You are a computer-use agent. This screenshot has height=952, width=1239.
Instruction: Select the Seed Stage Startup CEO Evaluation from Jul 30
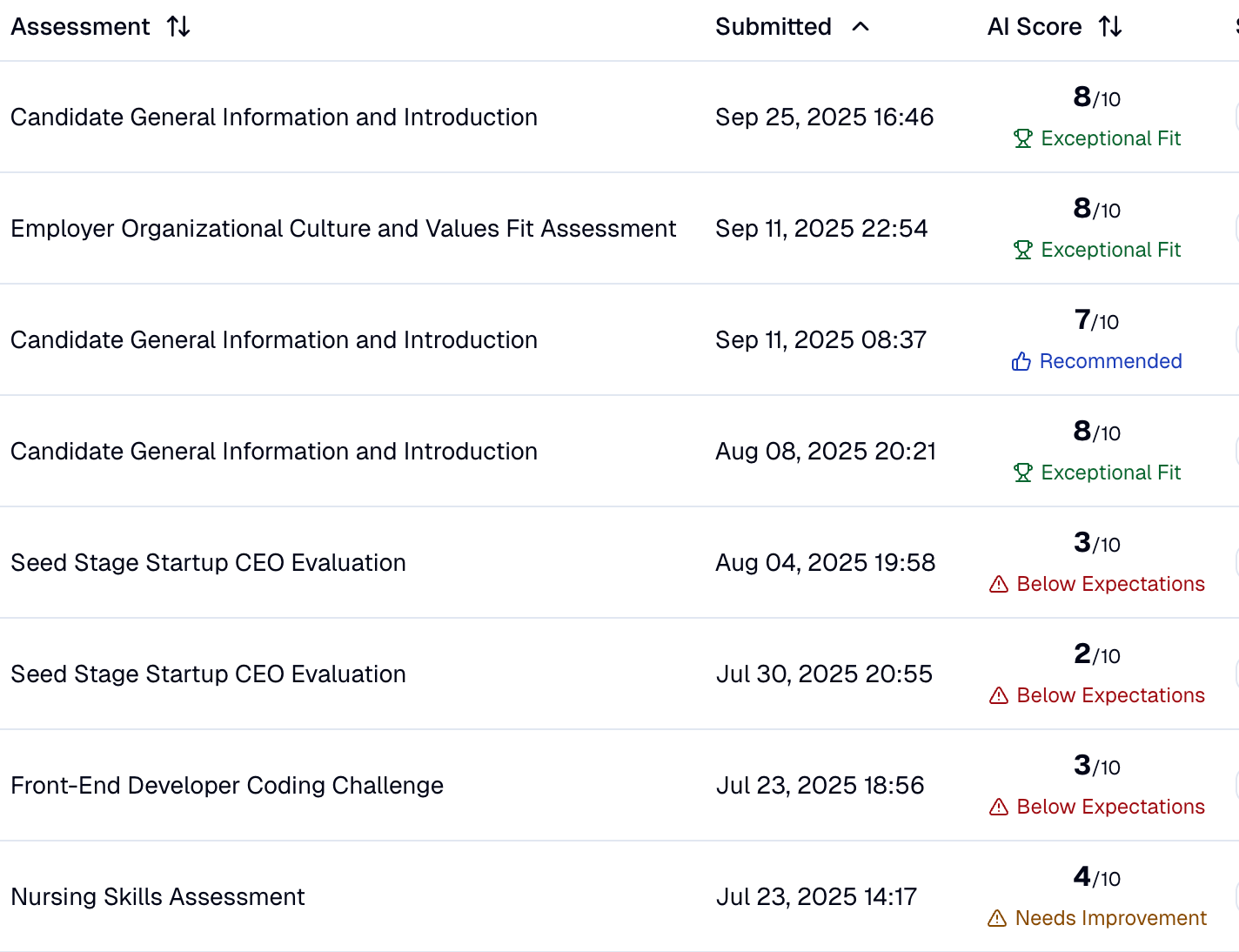208,674
